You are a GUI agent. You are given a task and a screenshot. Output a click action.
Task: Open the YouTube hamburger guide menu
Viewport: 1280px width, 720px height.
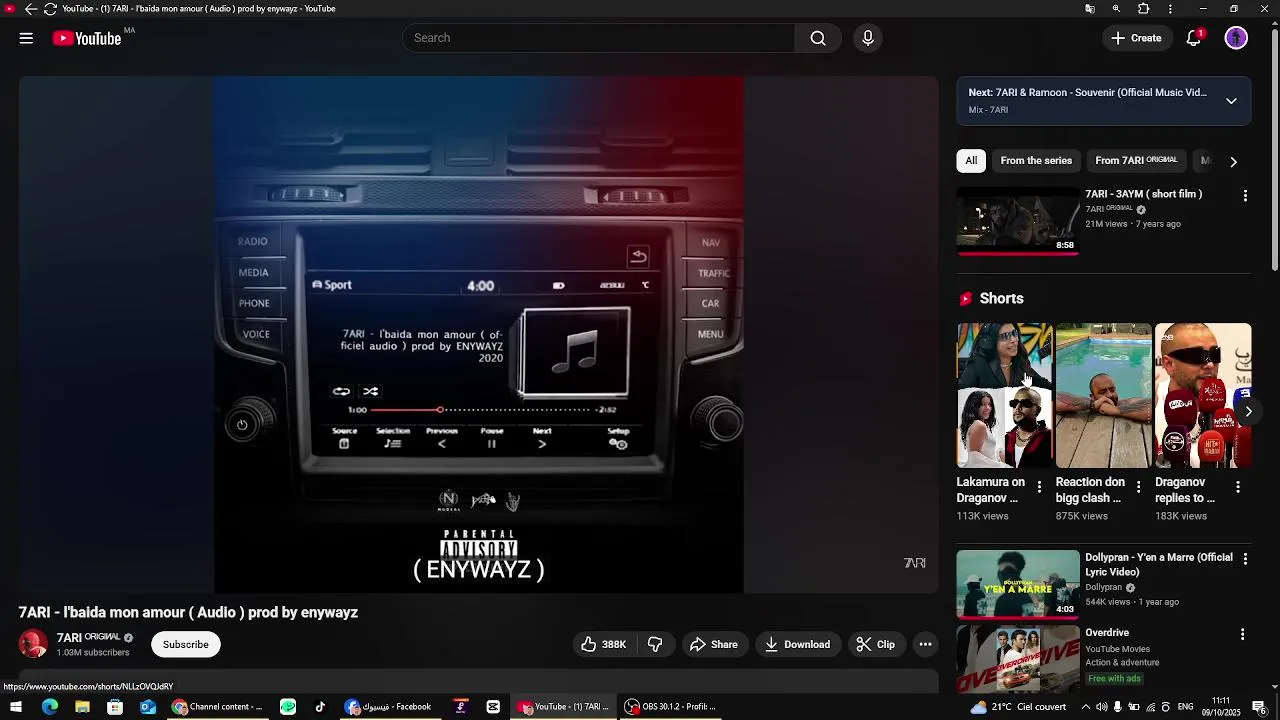(26, 38)
